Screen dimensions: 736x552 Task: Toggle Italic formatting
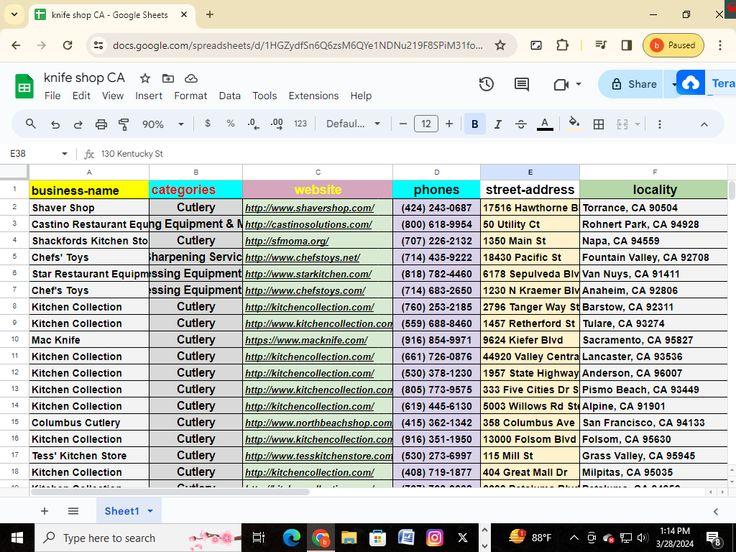[x=497, y=124]
